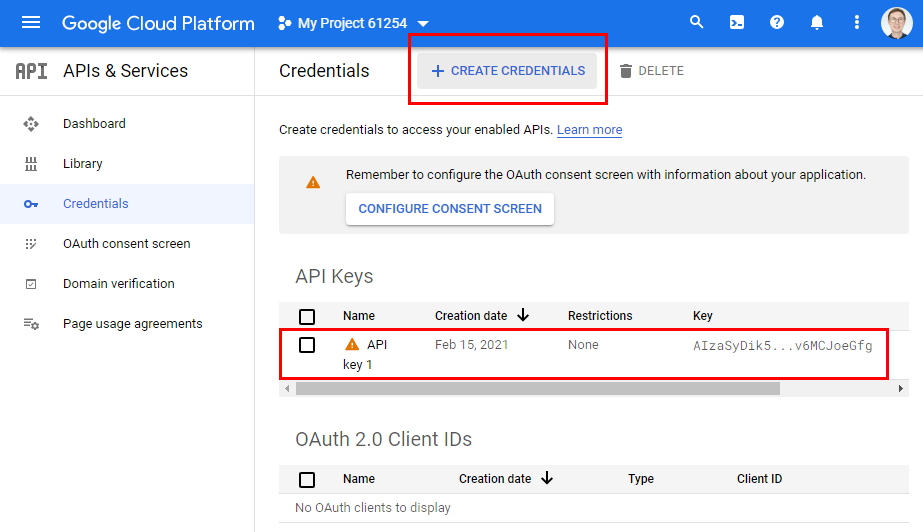
Task: Open the three-dot settings menu
Action: 856,22
